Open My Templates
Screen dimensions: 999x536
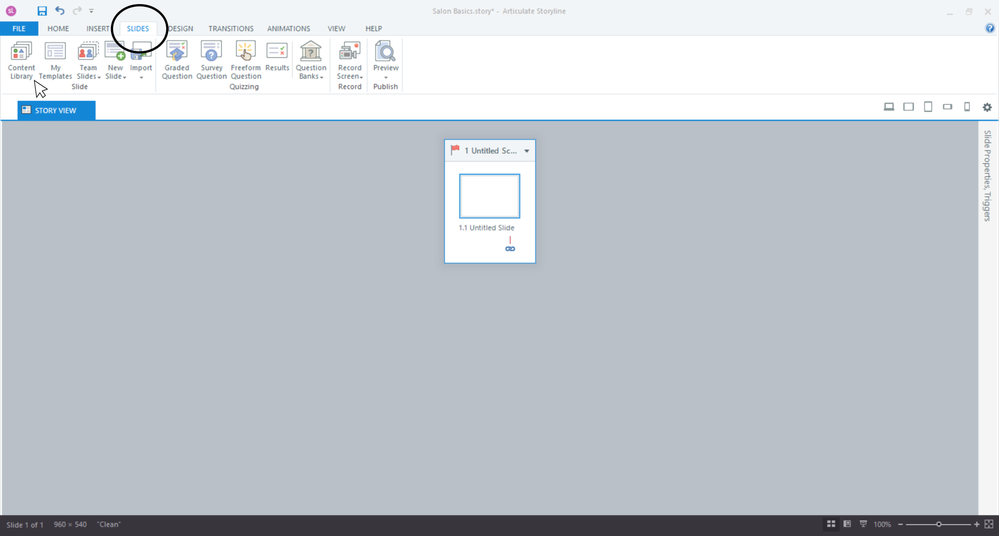55,61
